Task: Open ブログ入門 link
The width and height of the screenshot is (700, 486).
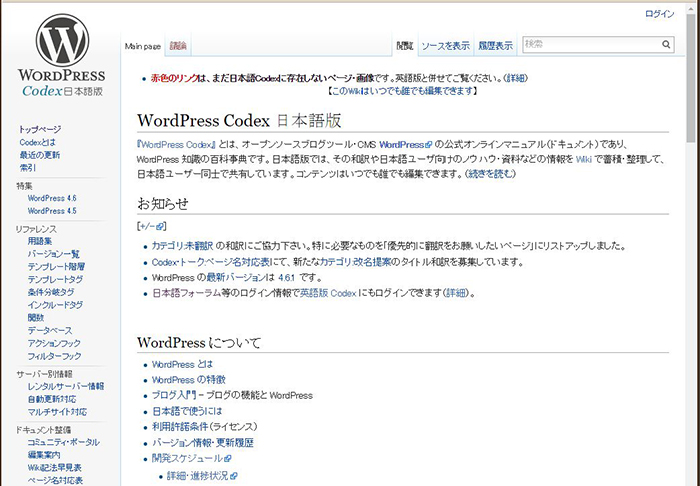Action: 174,396
